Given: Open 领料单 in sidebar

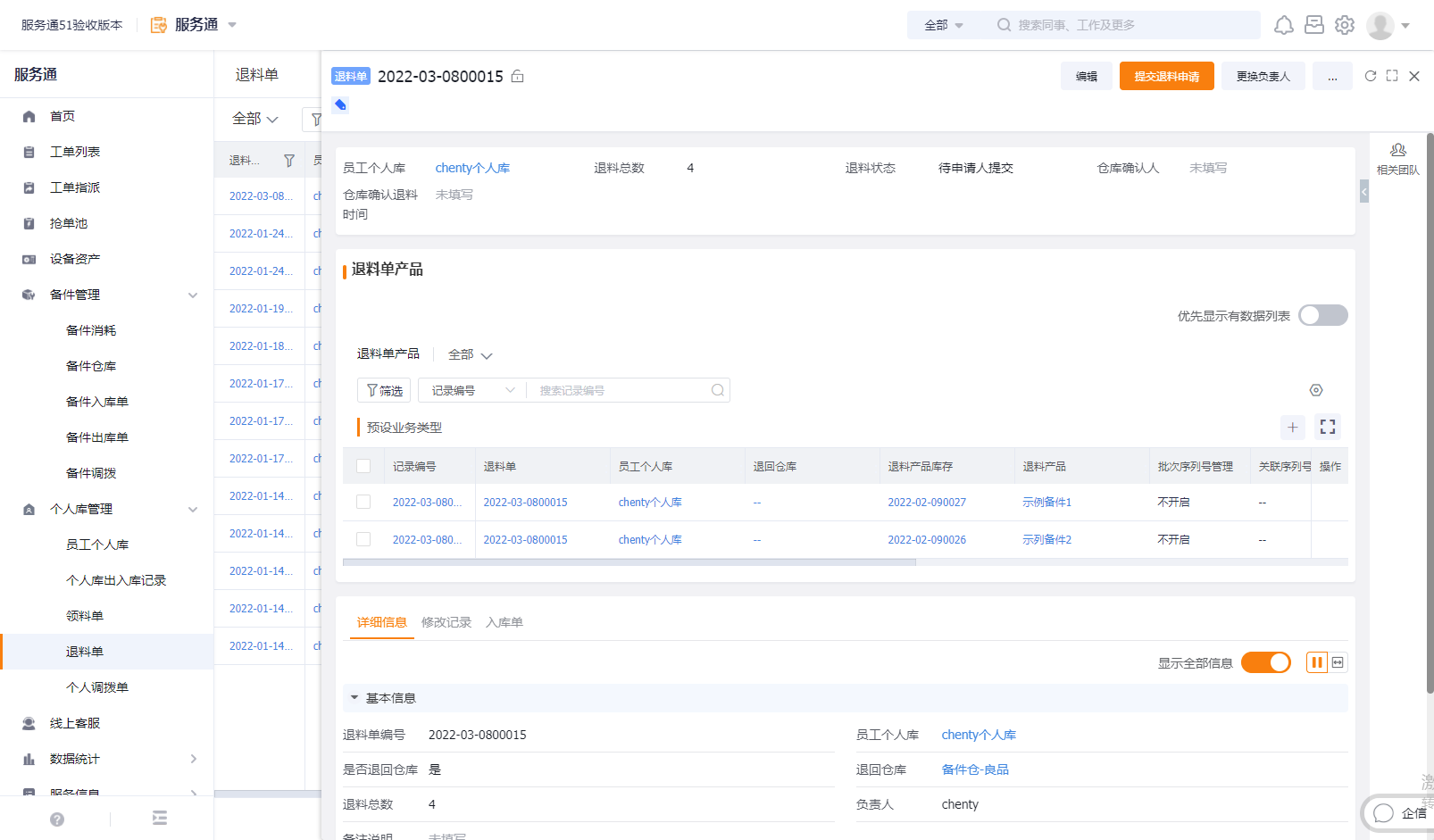Looking at the screenshot, I should [85, 616].
